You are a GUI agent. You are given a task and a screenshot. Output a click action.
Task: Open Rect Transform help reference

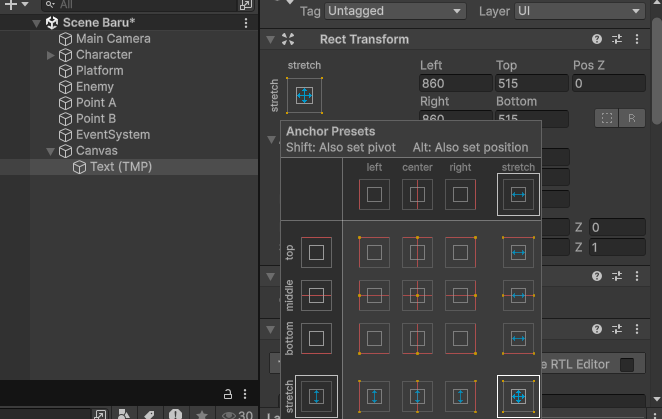pos(597,39)
